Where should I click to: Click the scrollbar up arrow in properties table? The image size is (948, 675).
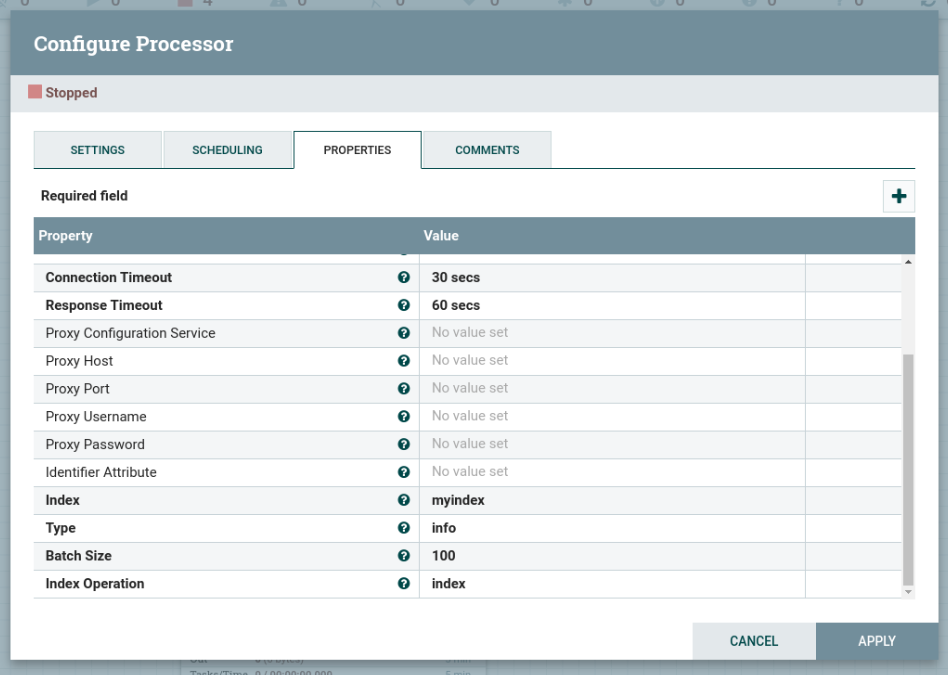[x=908, y=262]
